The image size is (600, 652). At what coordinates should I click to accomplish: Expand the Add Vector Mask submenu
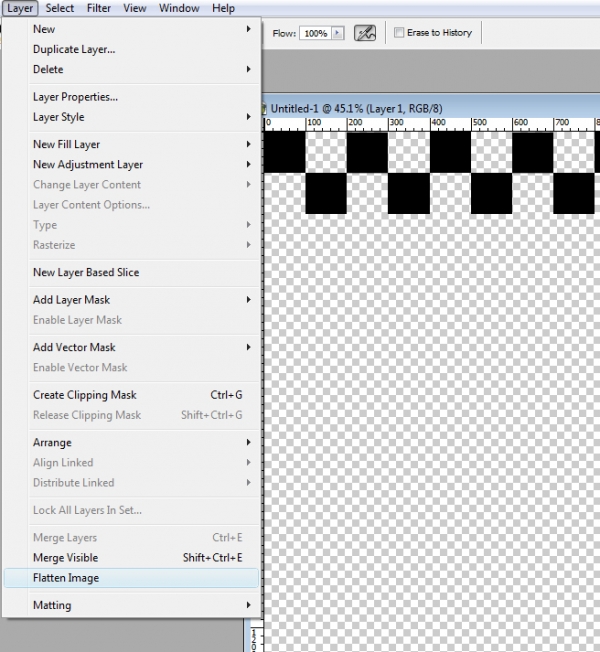click(131, 347)
